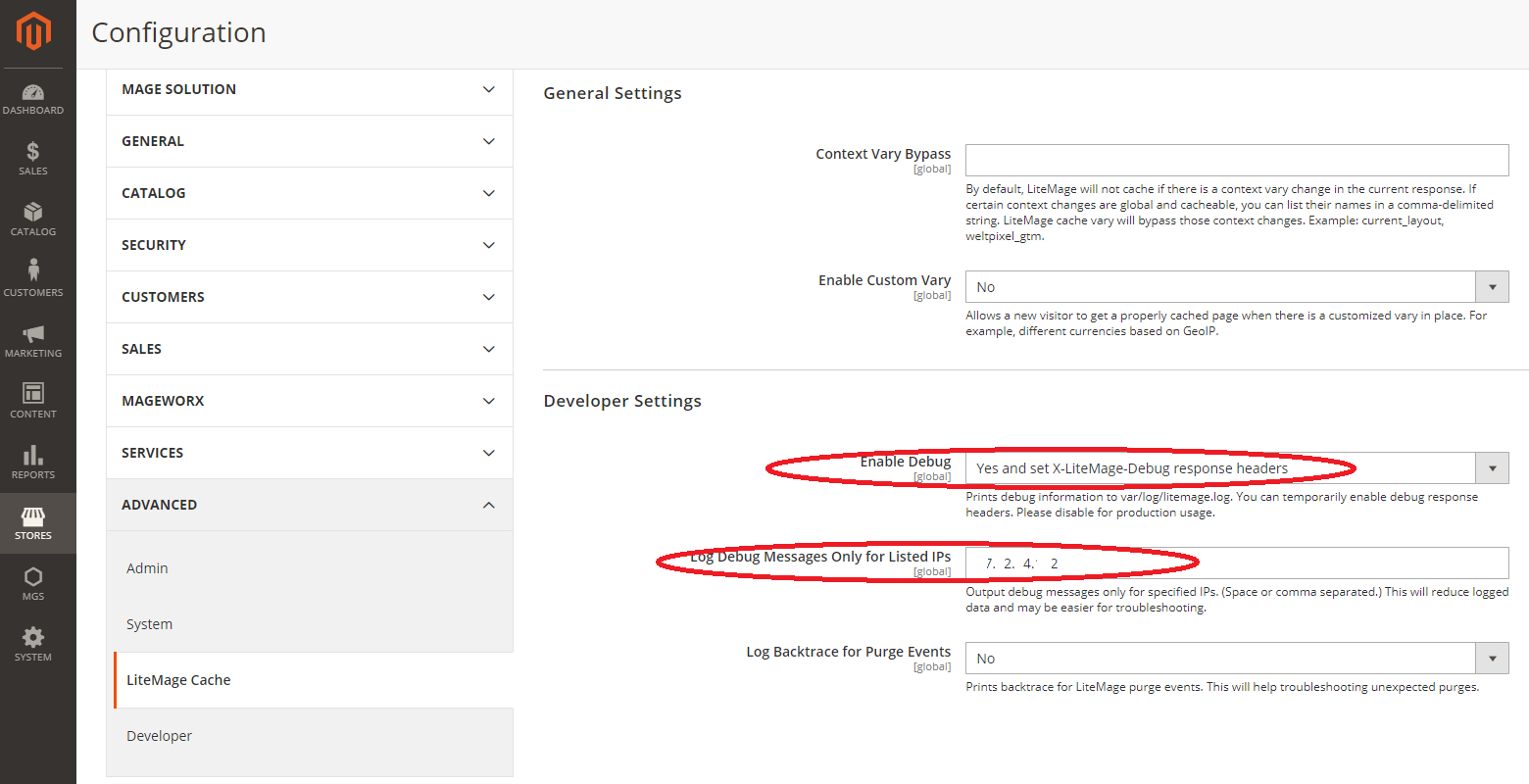Expand the SALES config section
1529x784 pixels.
(x=310, y=349)
